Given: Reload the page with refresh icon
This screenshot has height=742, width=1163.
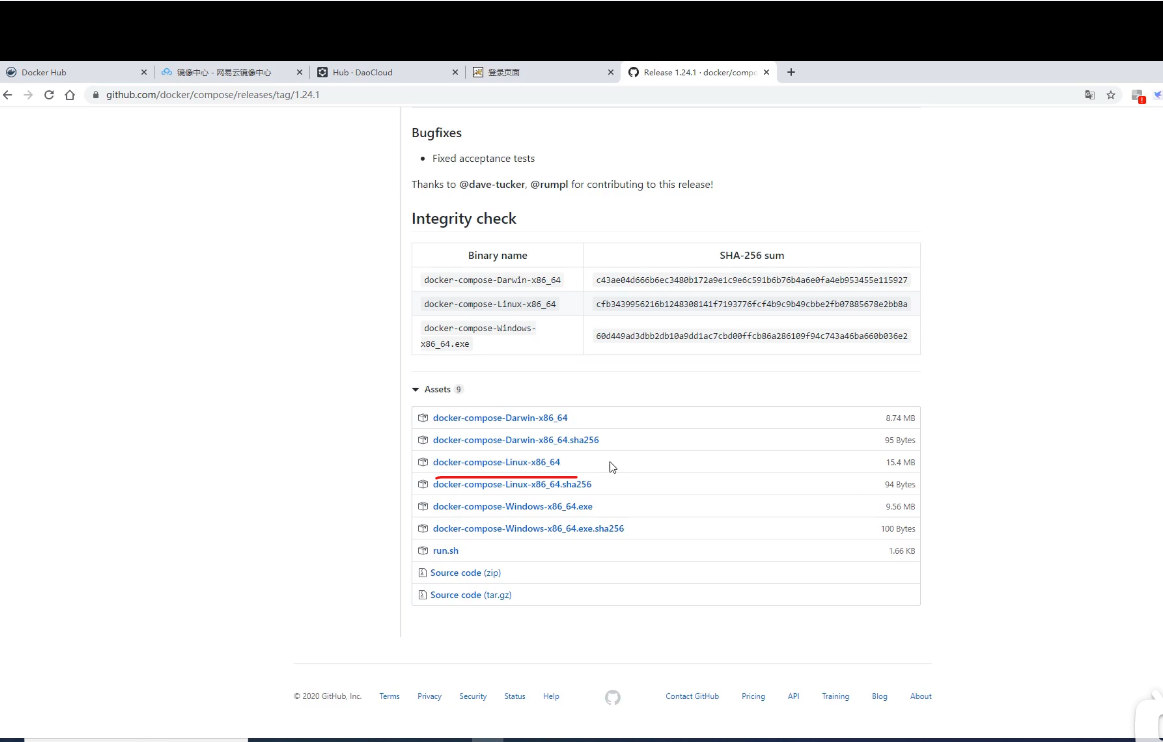Looking at the screenshot, I should pyautogui.click(x=49, y=95).
